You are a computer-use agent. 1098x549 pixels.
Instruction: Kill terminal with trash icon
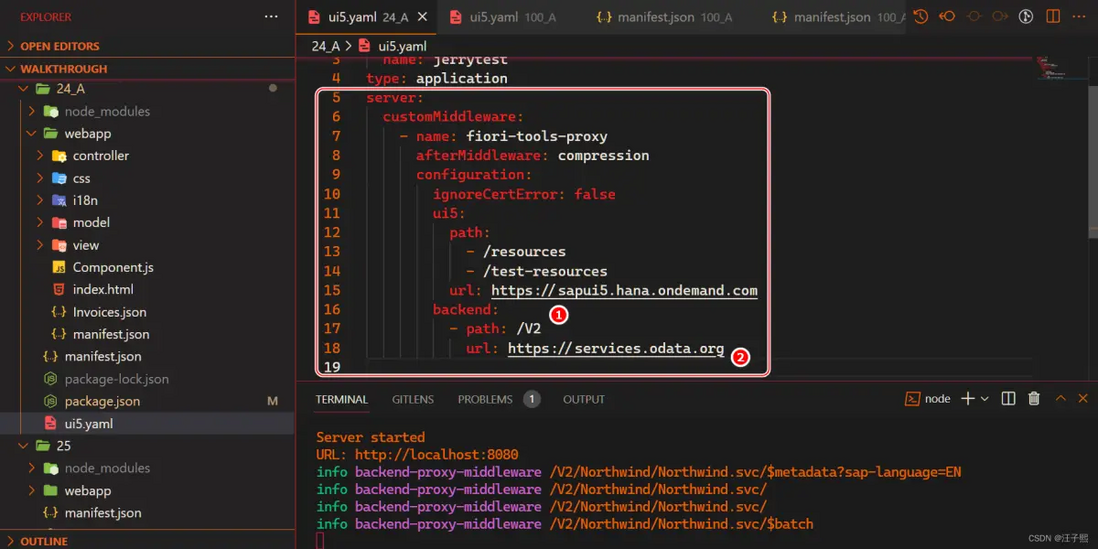[x=1034, y=398]
